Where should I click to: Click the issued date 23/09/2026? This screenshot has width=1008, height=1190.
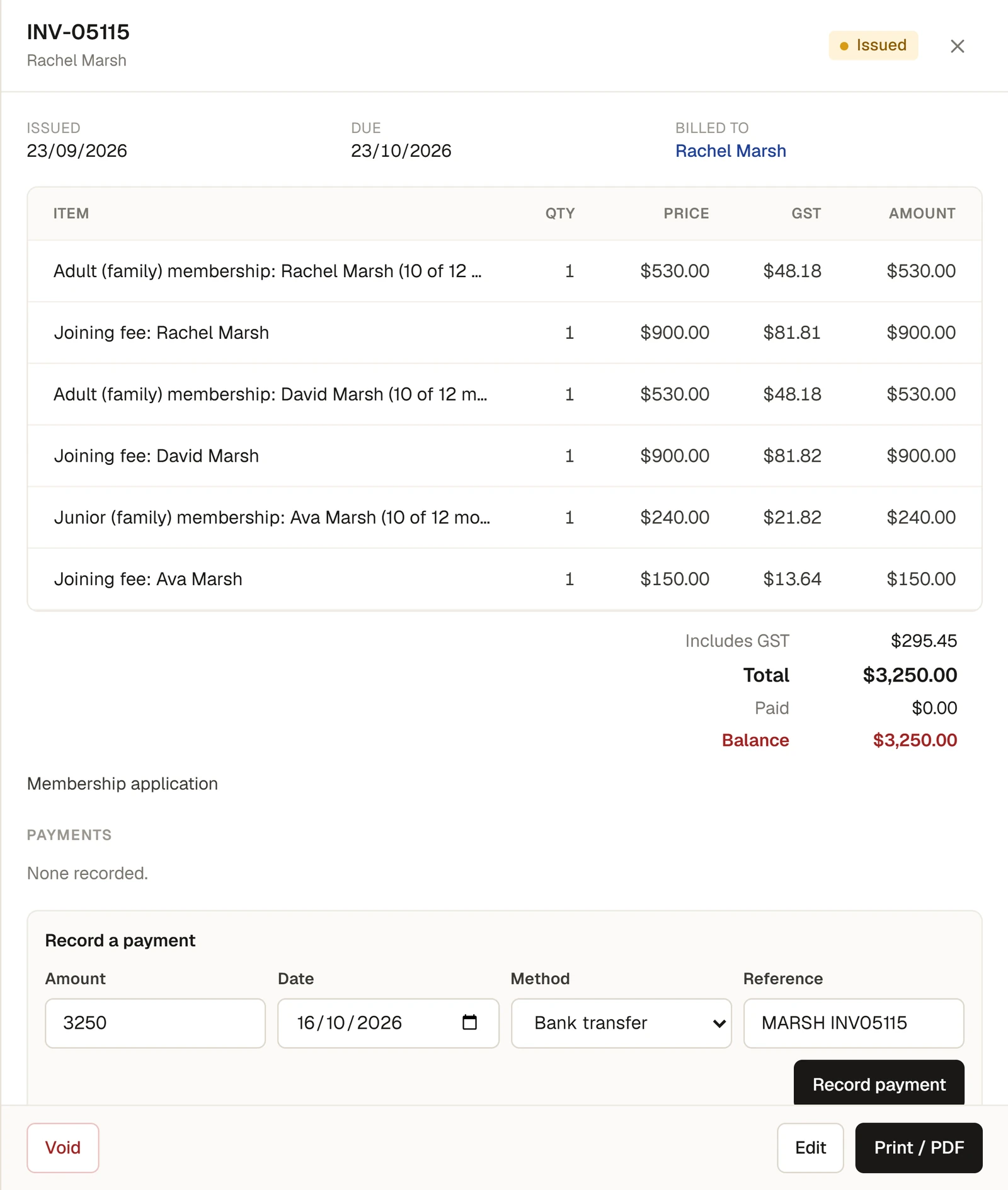coord(77,151)
